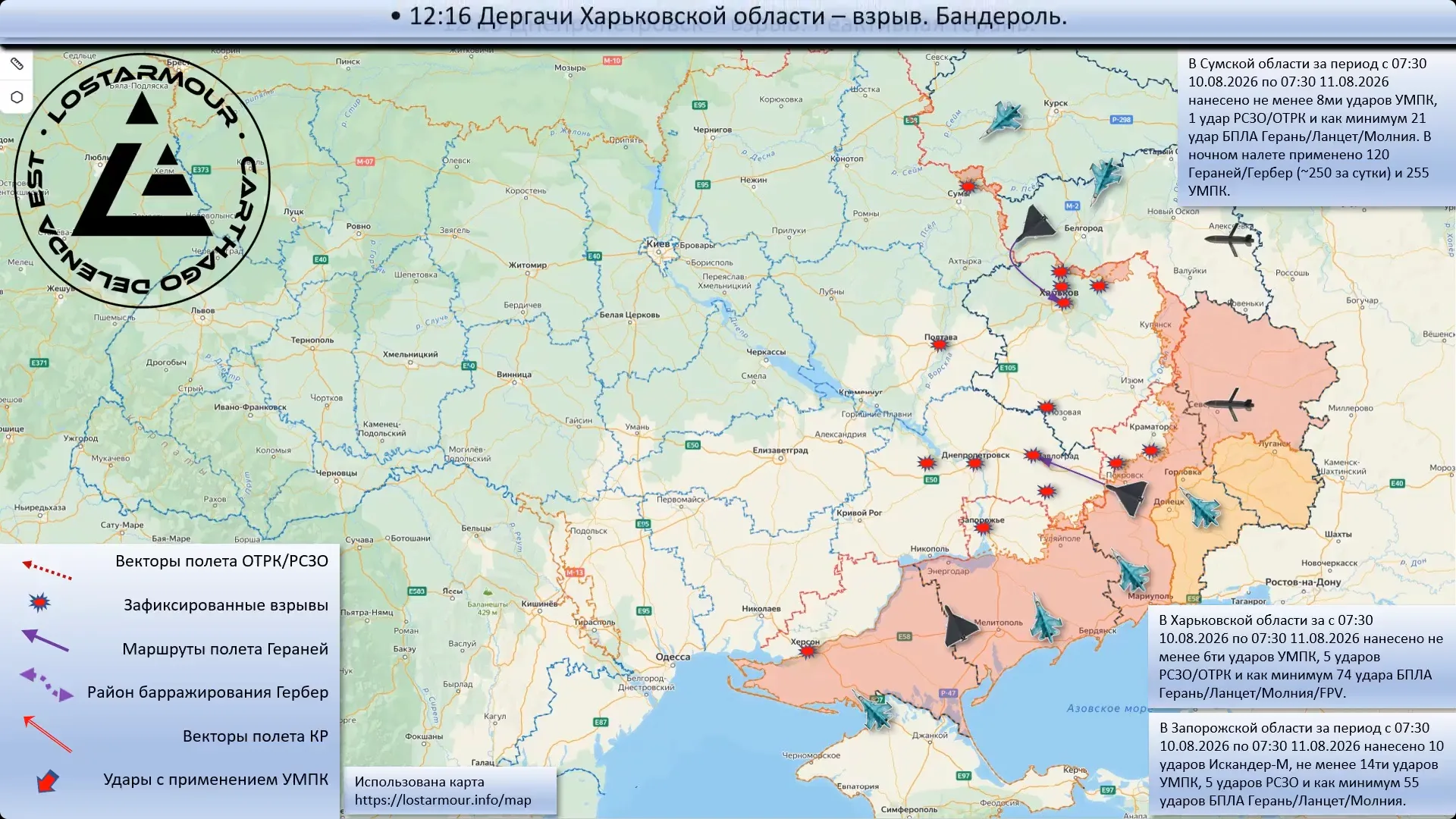Click the Харьковская область report text box
This screenshot has width=1456, height=819.
tap(1301, 657)
